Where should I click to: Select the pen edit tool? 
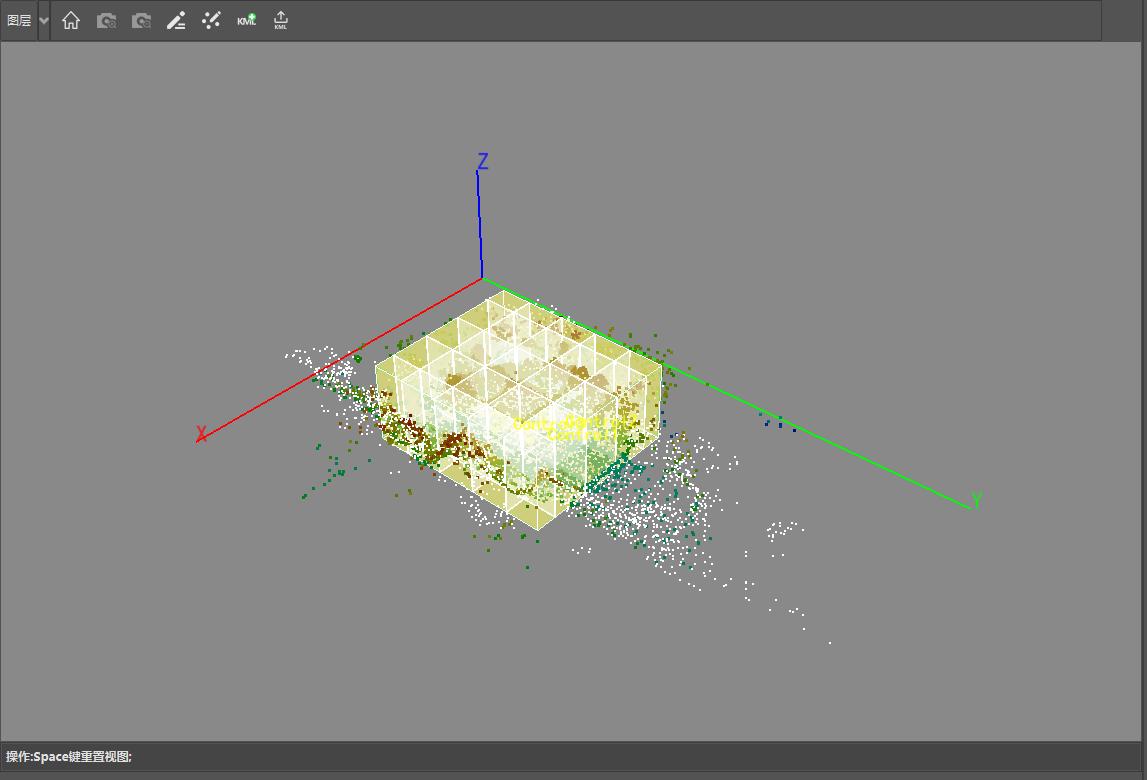176,20
